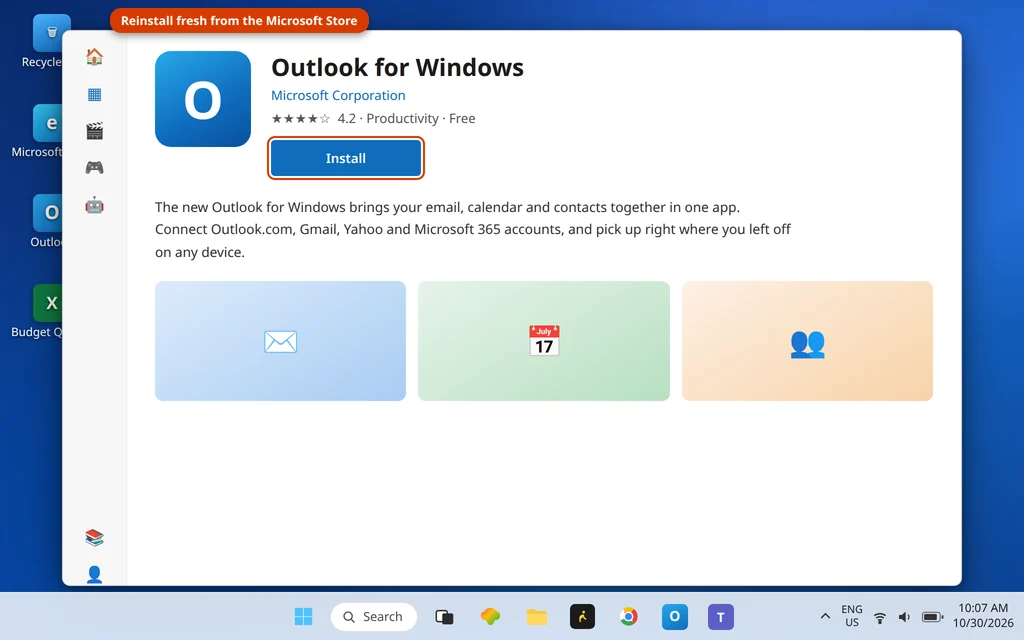The height and width of the screenshot is (640, 1024).
Task: Open the Movies clapperboard section
Action: point(94,131)
